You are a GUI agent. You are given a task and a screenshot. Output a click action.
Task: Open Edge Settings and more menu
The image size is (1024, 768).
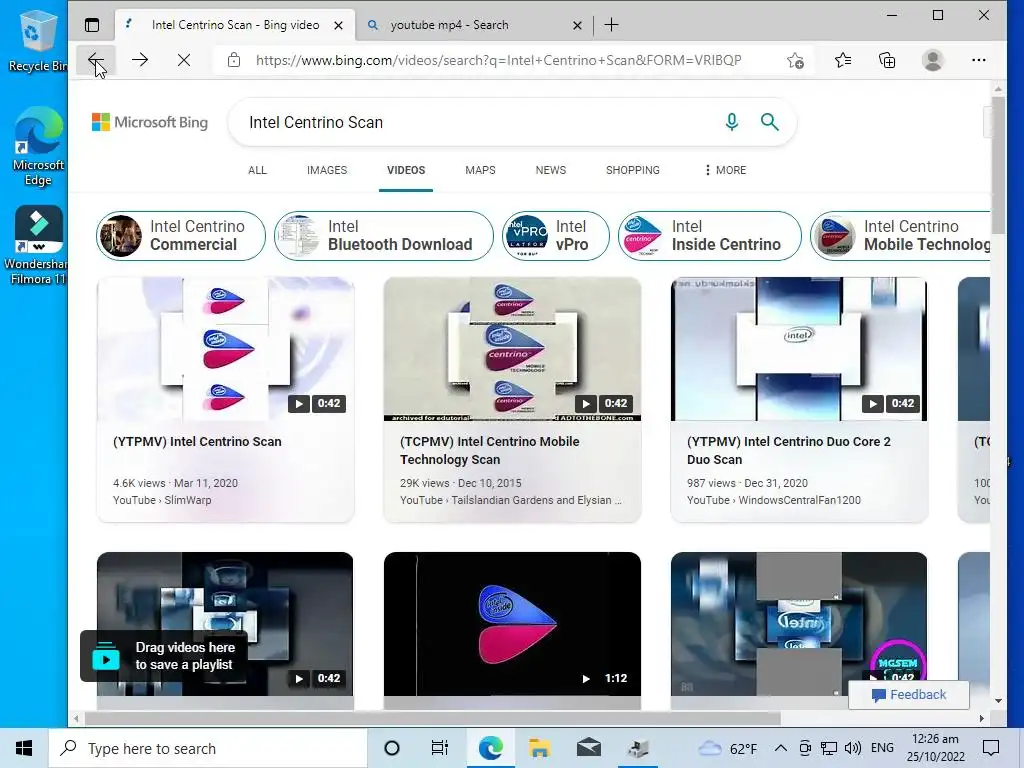[x=978, y=60]
